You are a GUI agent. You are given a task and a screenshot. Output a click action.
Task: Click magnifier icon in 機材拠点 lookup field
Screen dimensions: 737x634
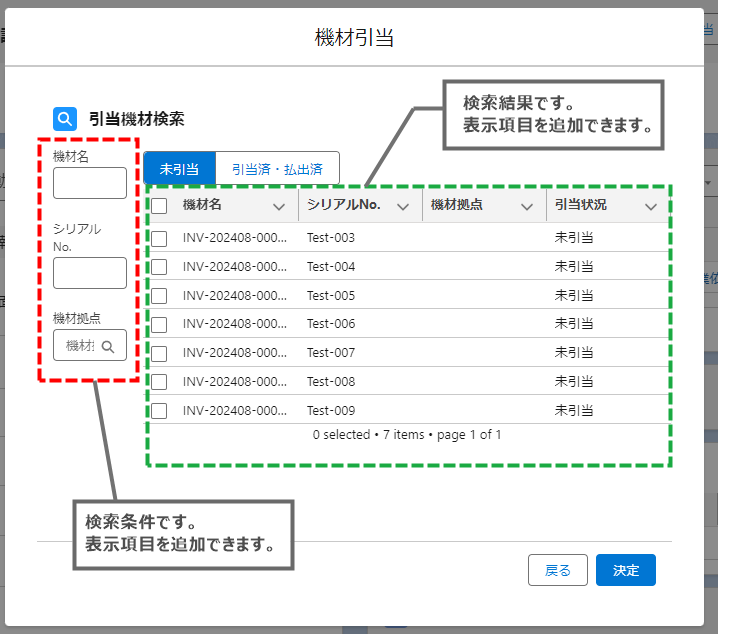(x=107, y=346)
